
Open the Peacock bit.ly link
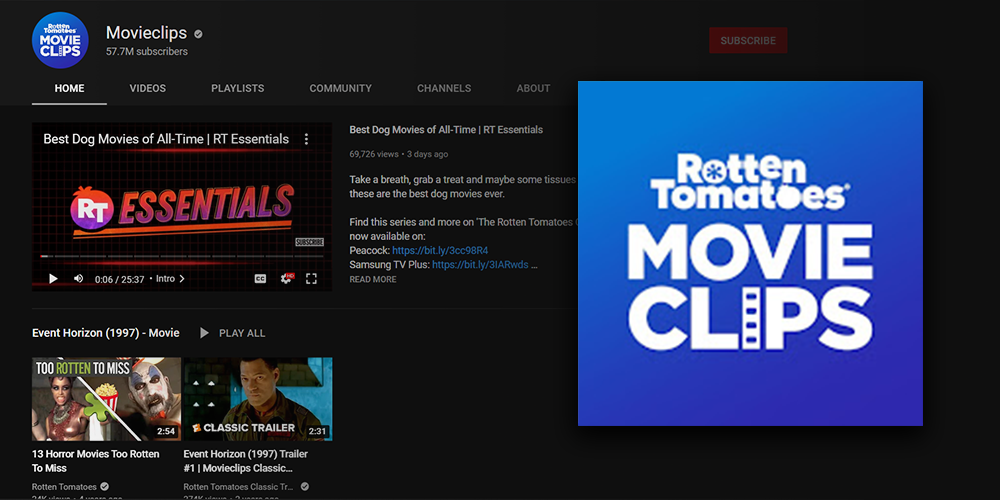tap(440, 251)
